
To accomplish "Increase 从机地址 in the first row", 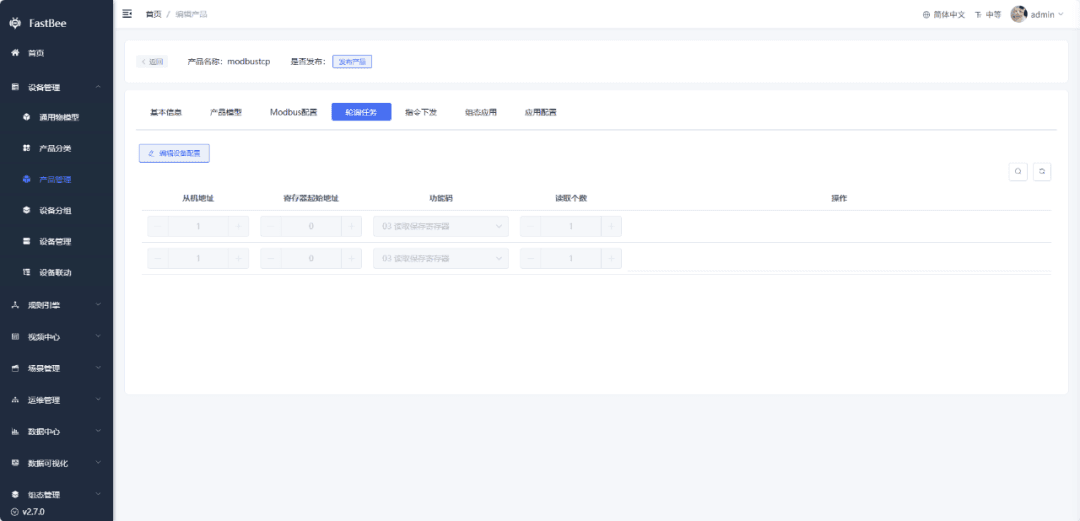I will (238, 226).
